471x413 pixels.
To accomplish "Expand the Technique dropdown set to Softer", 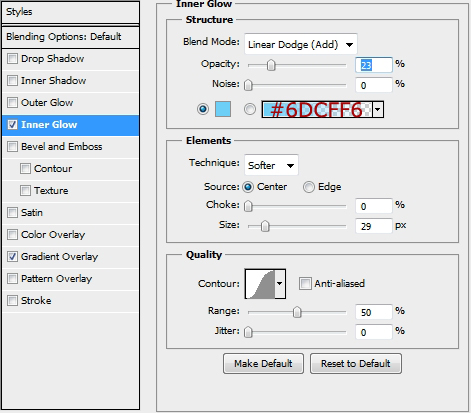I will tap(271, 165).
